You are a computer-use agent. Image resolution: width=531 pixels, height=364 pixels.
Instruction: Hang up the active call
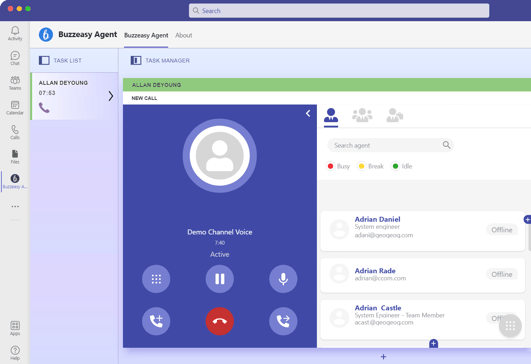tap(220, 321)
